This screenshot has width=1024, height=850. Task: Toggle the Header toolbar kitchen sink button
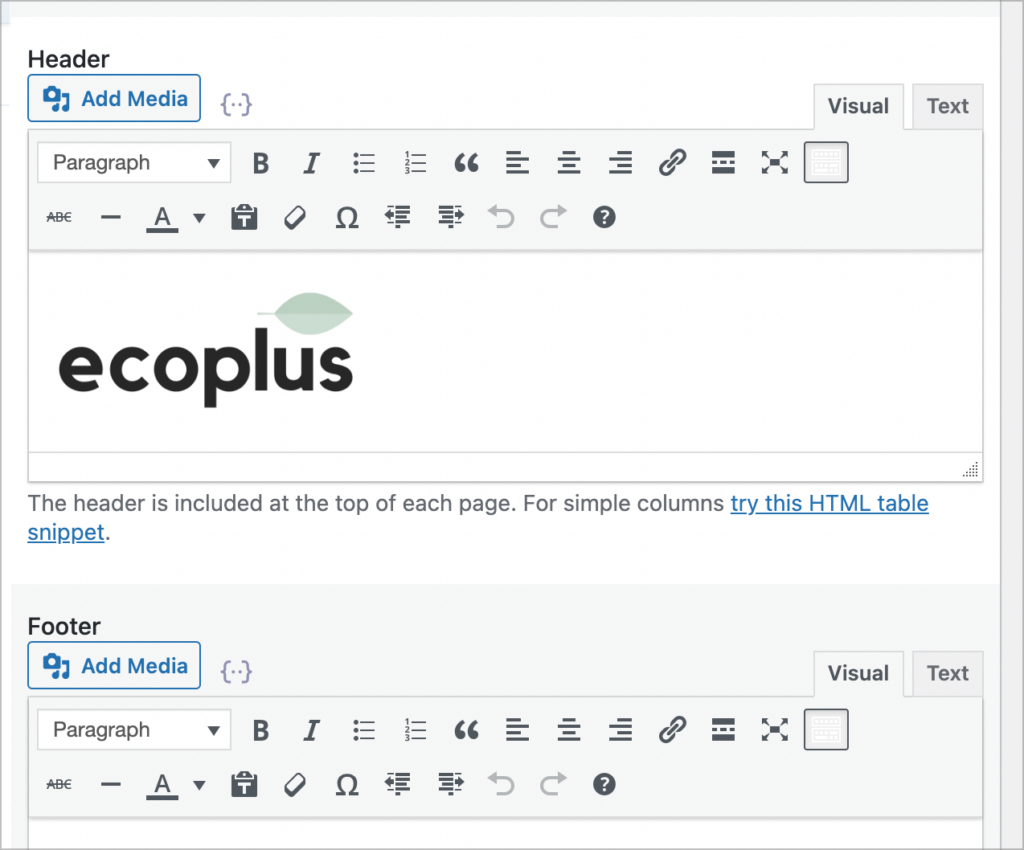826,163
